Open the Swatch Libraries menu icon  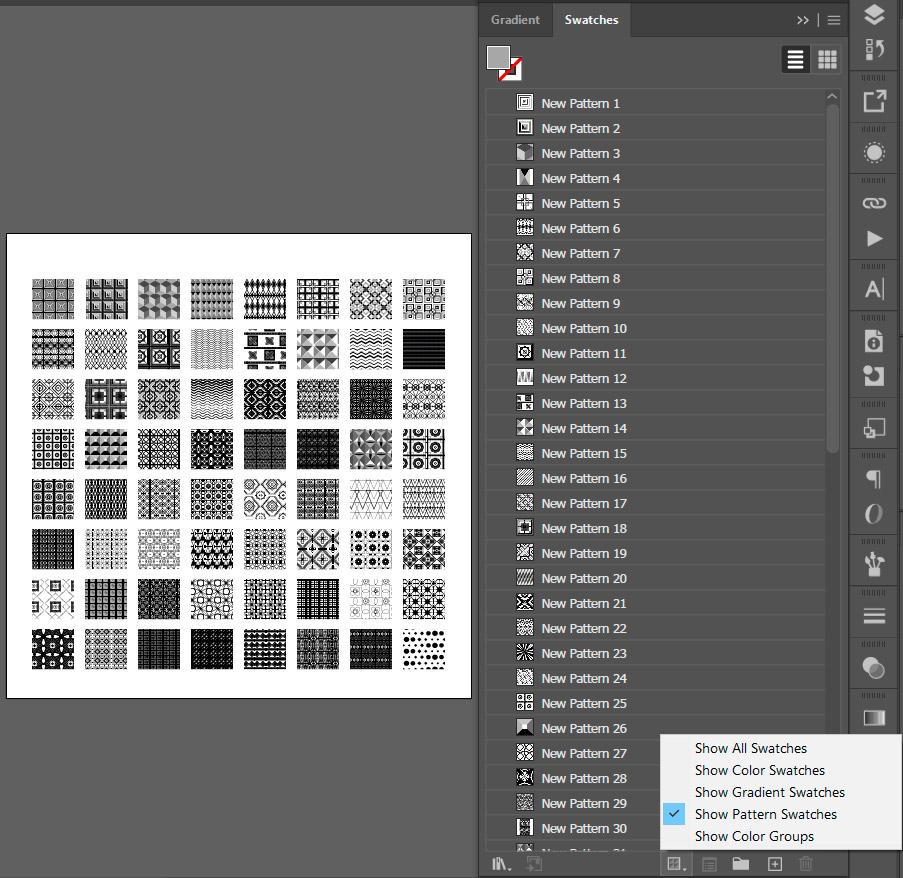(500, 863)
